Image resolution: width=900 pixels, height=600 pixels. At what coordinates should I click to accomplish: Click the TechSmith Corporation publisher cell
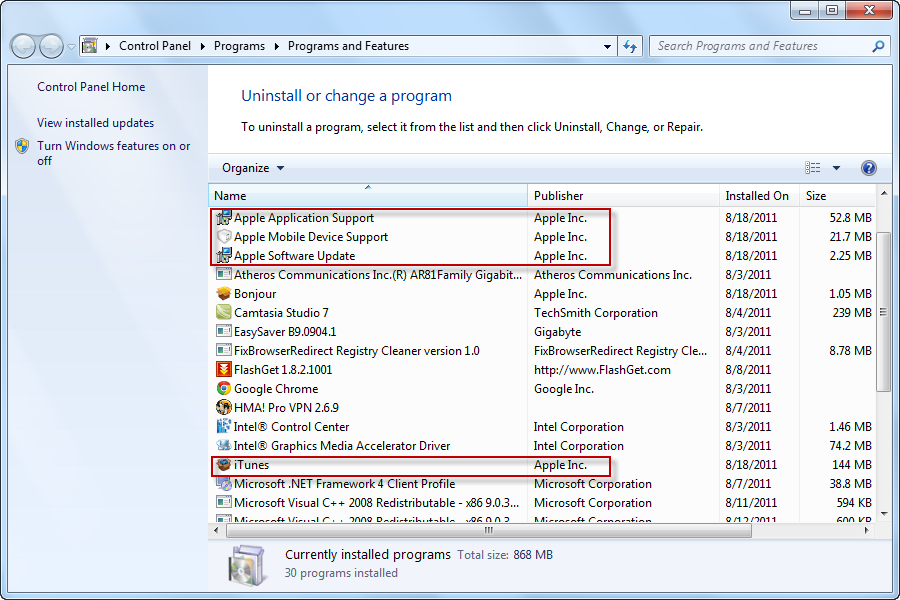click(x=596, y=313)
